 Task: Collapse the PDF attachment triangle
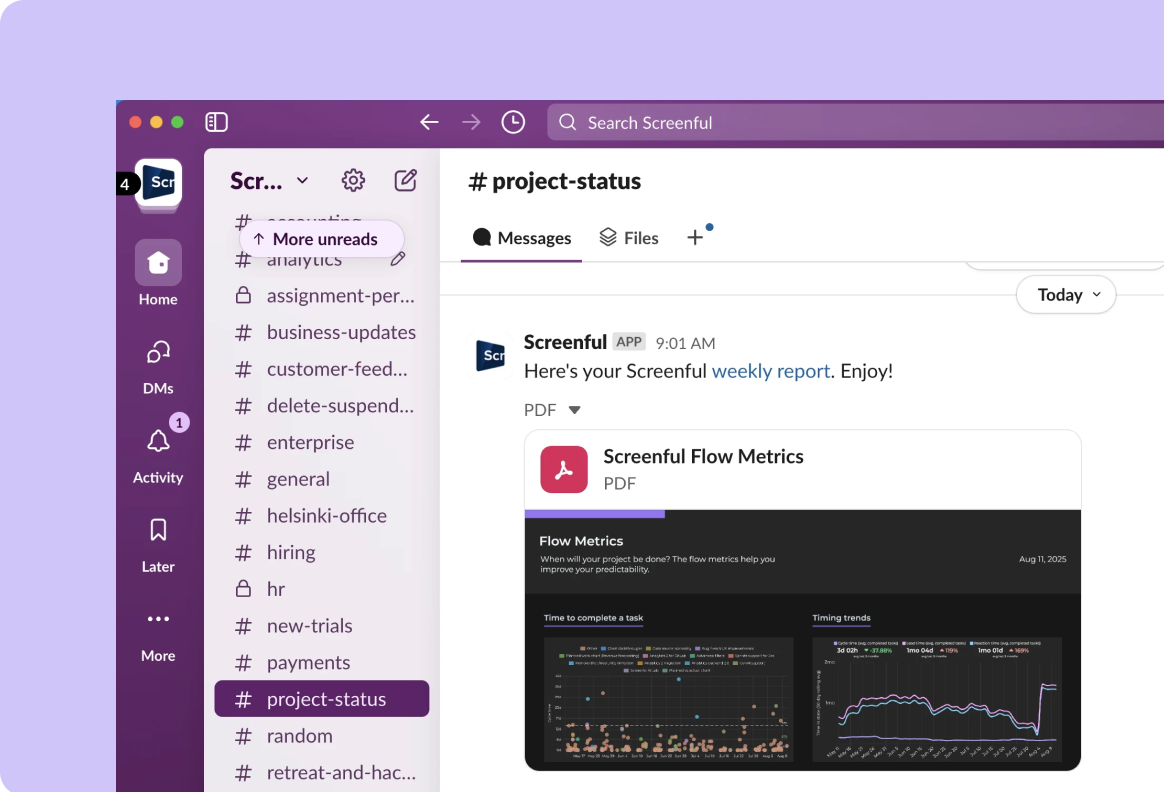(x=574, y=410)
